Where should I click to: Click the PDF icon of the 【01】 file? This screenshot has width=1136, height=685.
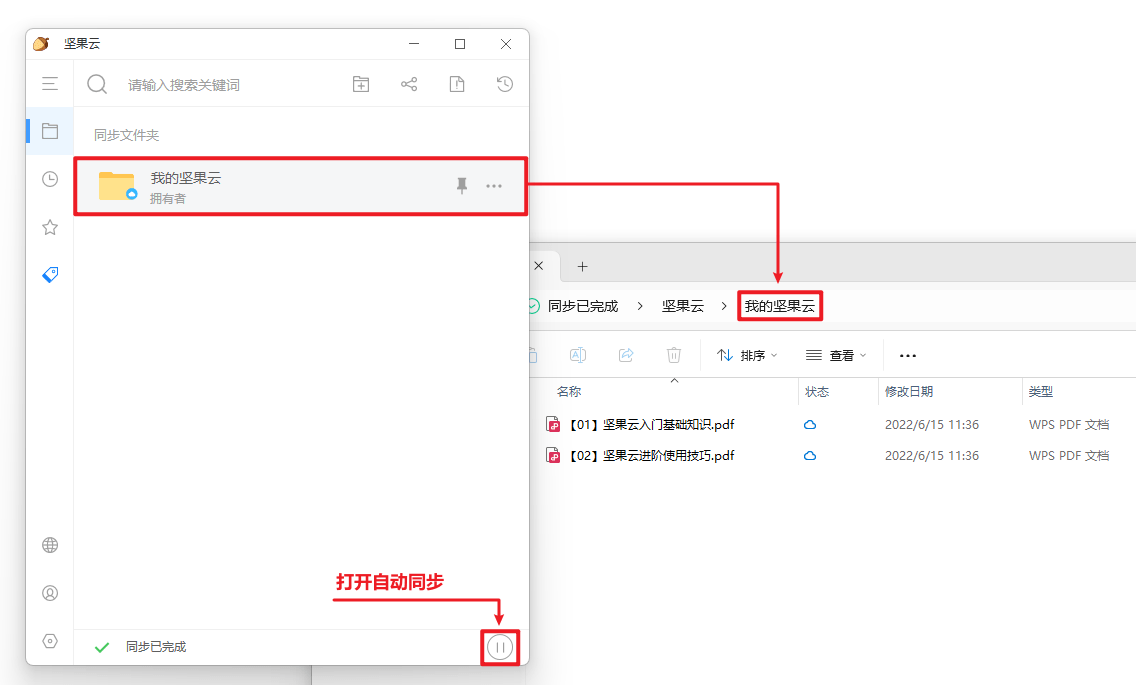pos(553,425)
